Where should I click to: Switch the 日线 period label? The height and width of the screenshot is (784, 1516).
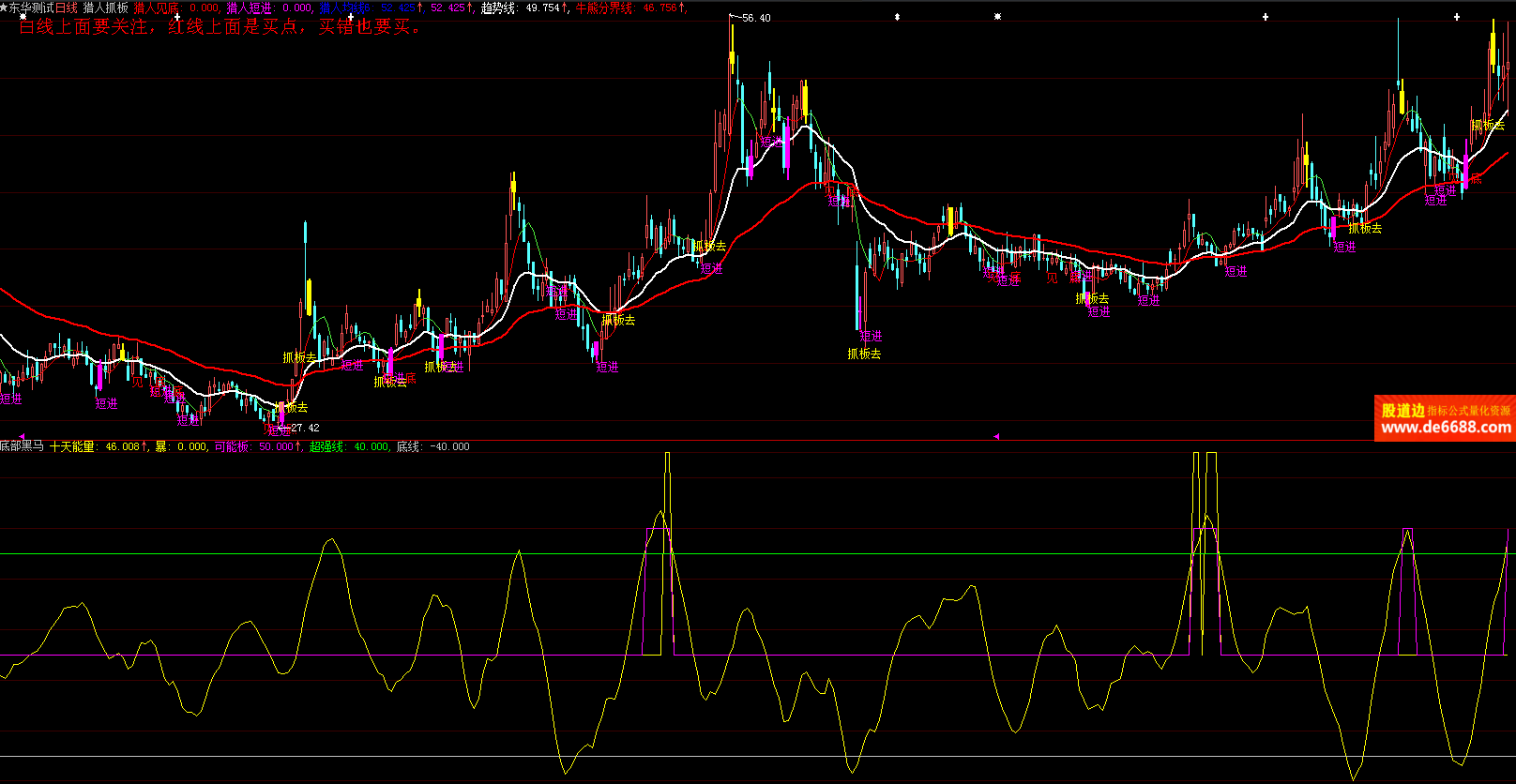tap(67, 8)
